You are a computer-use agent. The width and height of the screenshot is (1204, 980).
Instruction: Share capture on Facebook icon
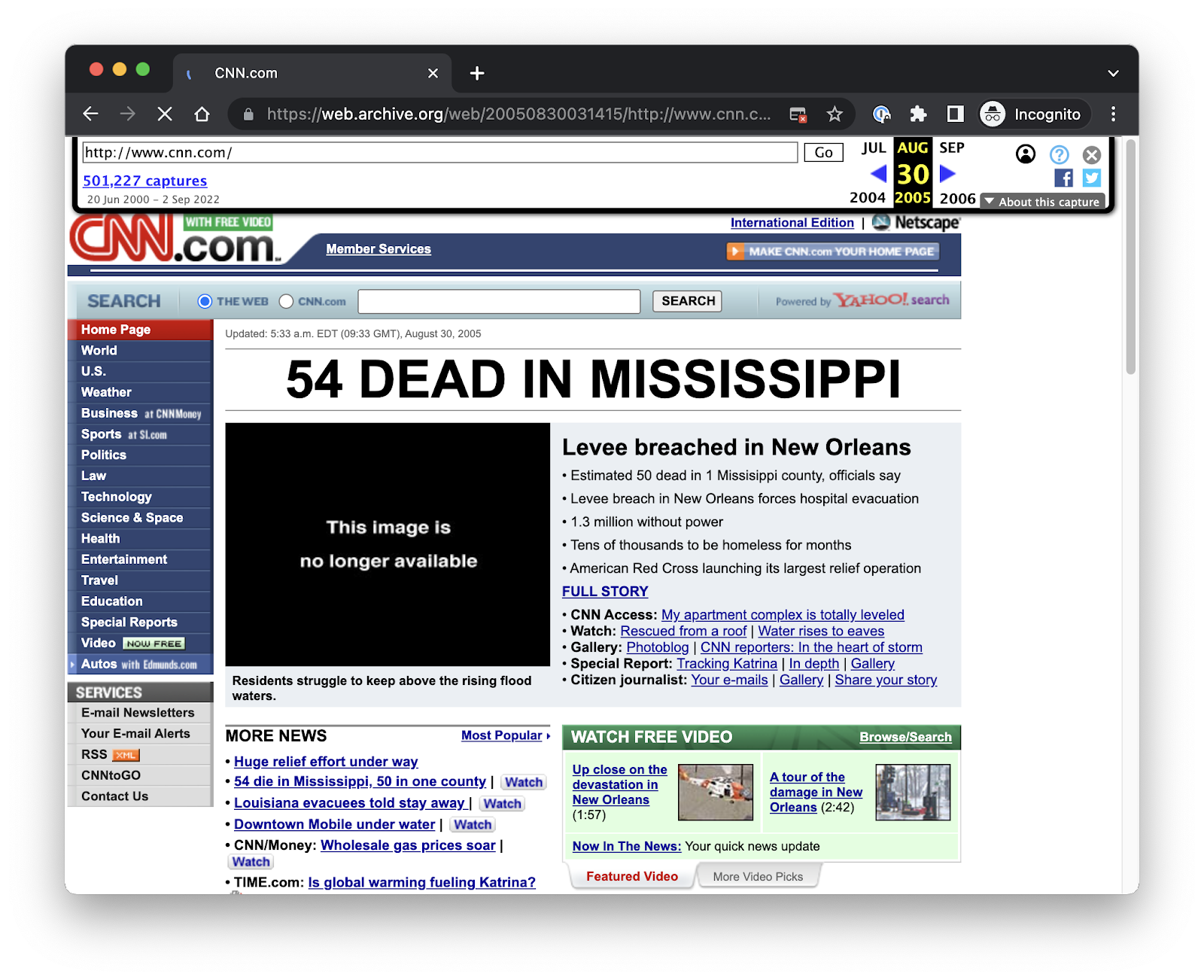1064,178
